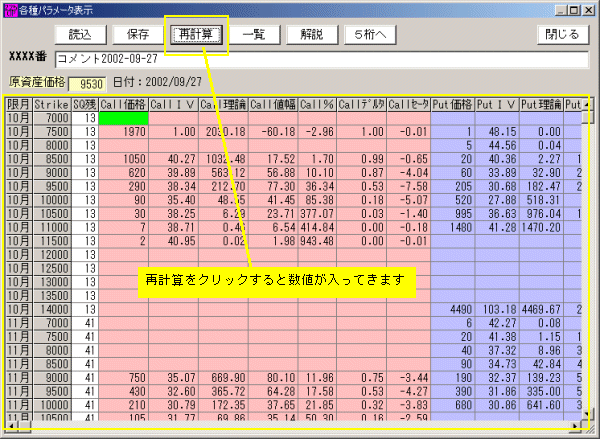Click Call theta cell -4.27
This screenshot has width=600, height=439.
coord(409,392)
